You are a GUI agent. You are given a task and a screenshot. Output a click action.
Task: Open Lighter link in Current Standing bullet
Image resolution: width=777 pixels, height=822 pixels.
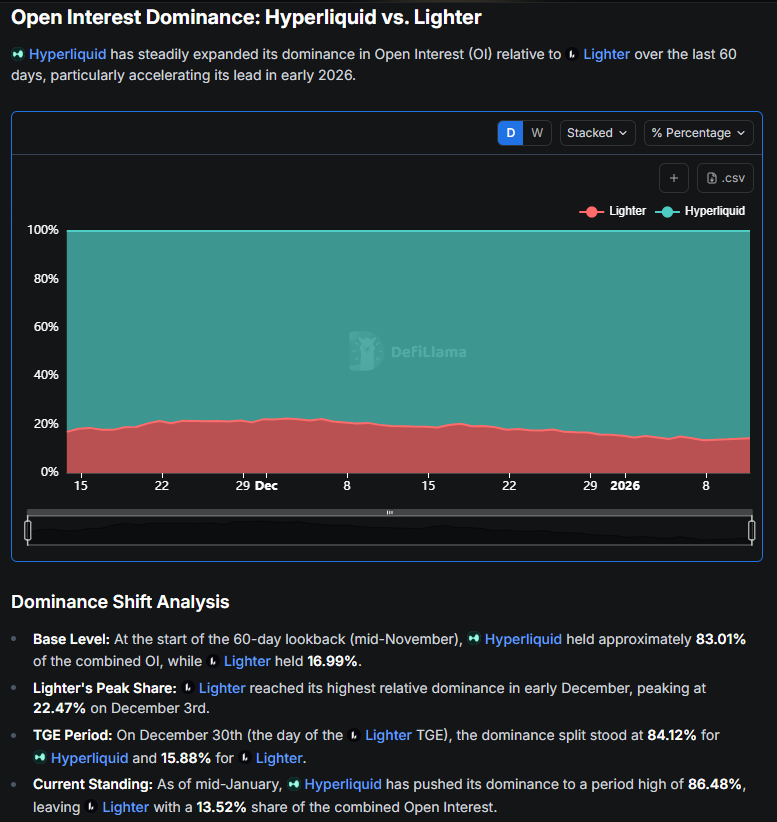point(125,807)
